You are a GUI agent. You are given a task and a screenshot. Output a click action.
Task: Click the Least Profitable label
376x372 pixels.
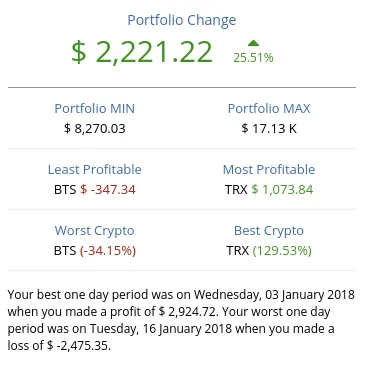point(95,170)
